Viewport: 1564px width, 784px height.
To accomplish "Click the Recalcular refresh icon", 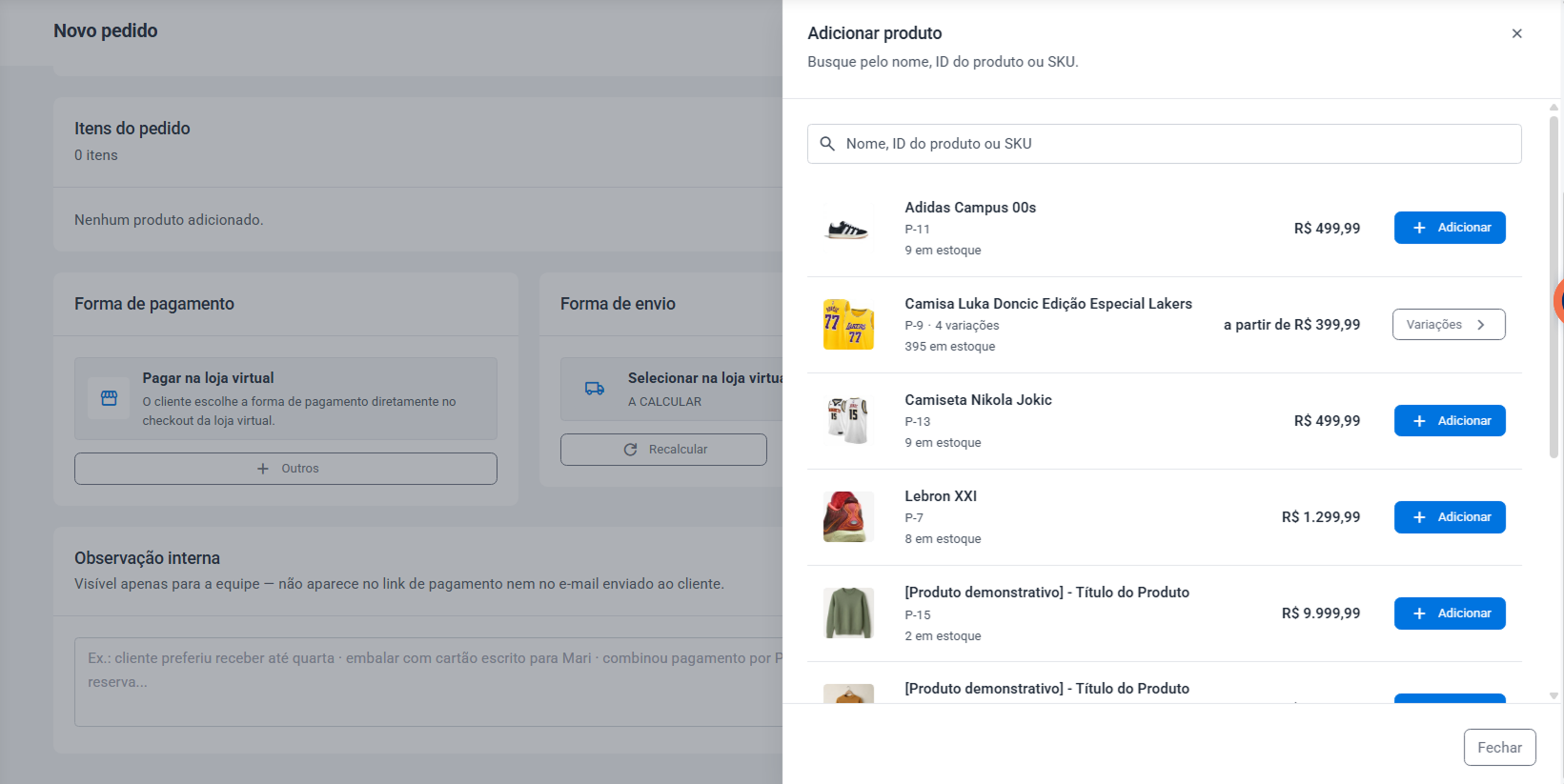I will pos(630,450).
